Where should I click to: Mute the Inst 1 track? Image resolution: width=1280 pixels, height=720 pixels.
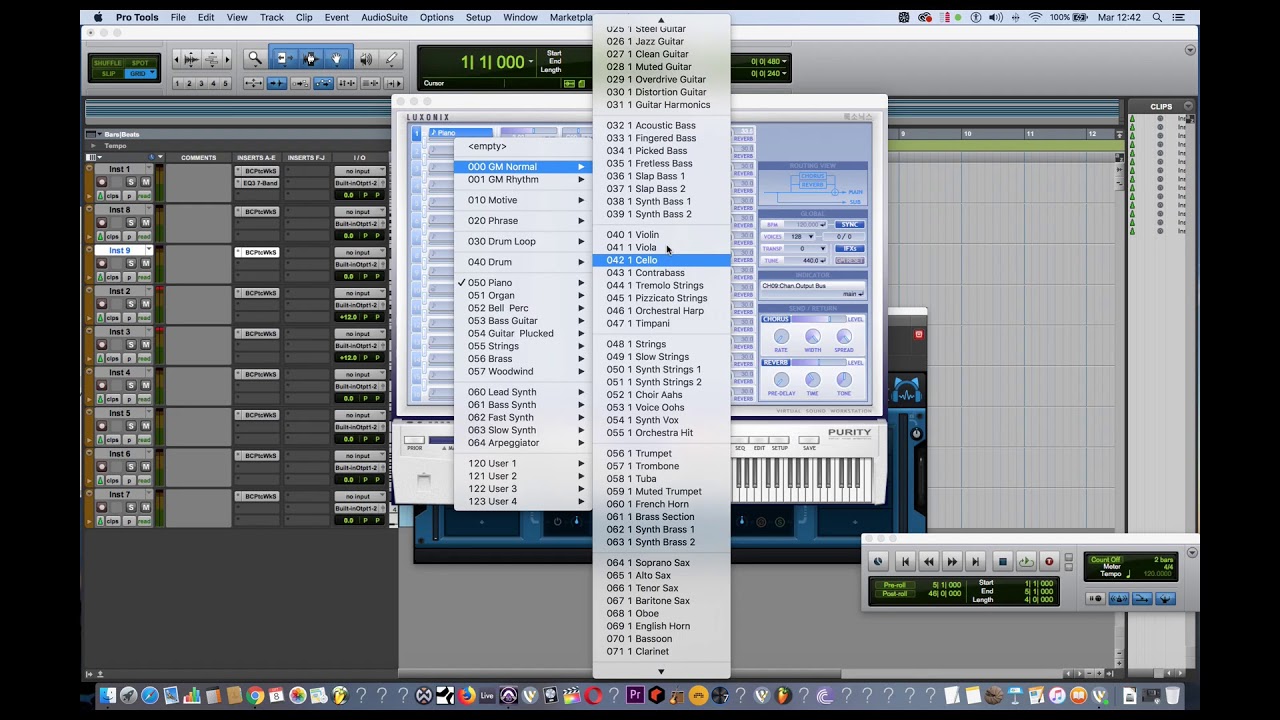coord(146,182)
